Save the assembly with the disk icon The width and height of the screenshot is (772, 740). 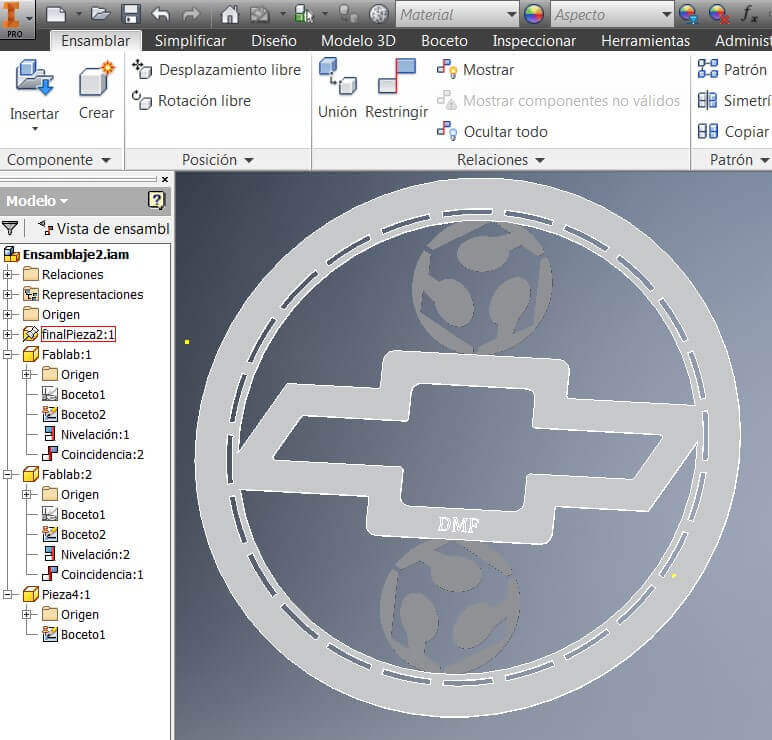coord(131,14)
